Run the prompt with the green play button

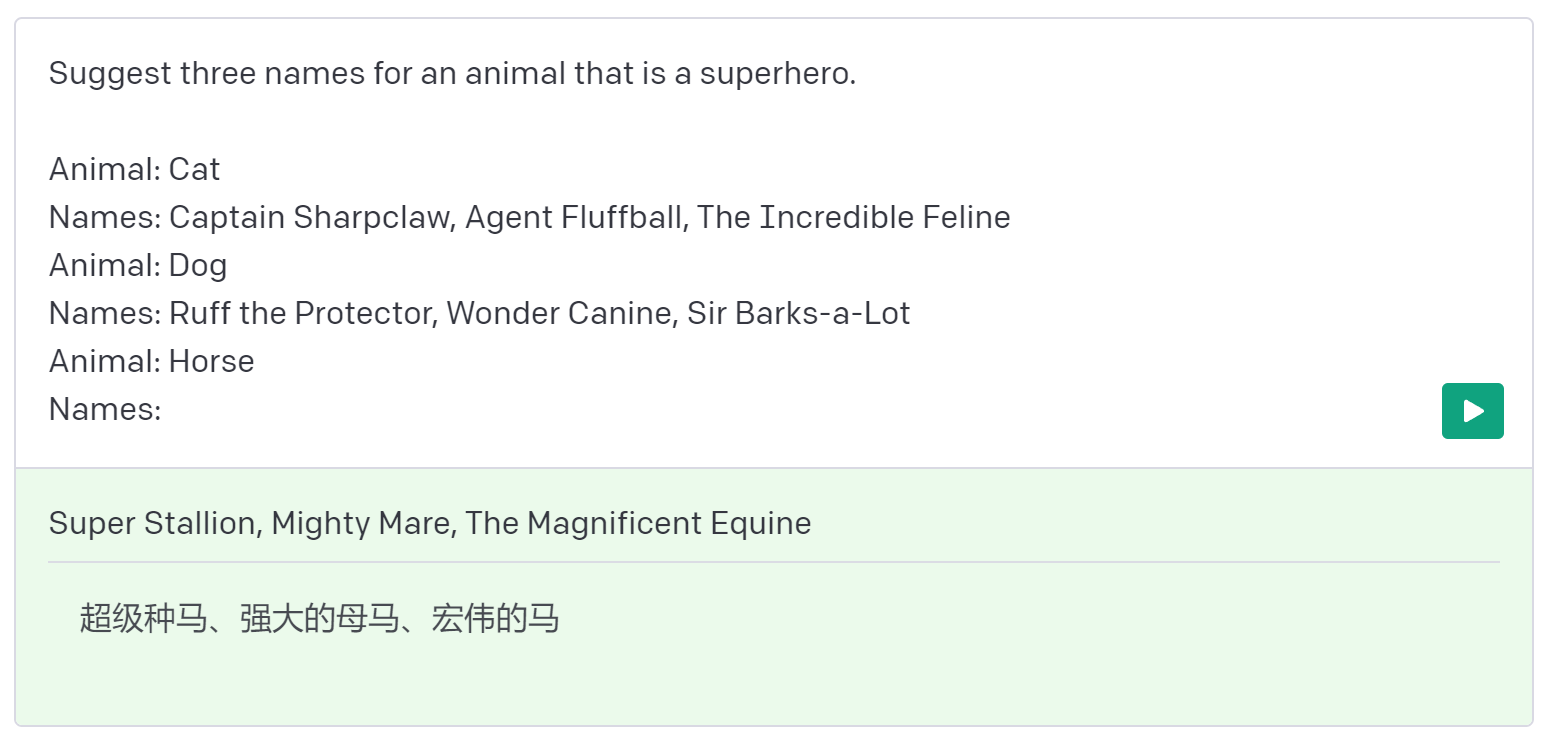[1472, 411]
